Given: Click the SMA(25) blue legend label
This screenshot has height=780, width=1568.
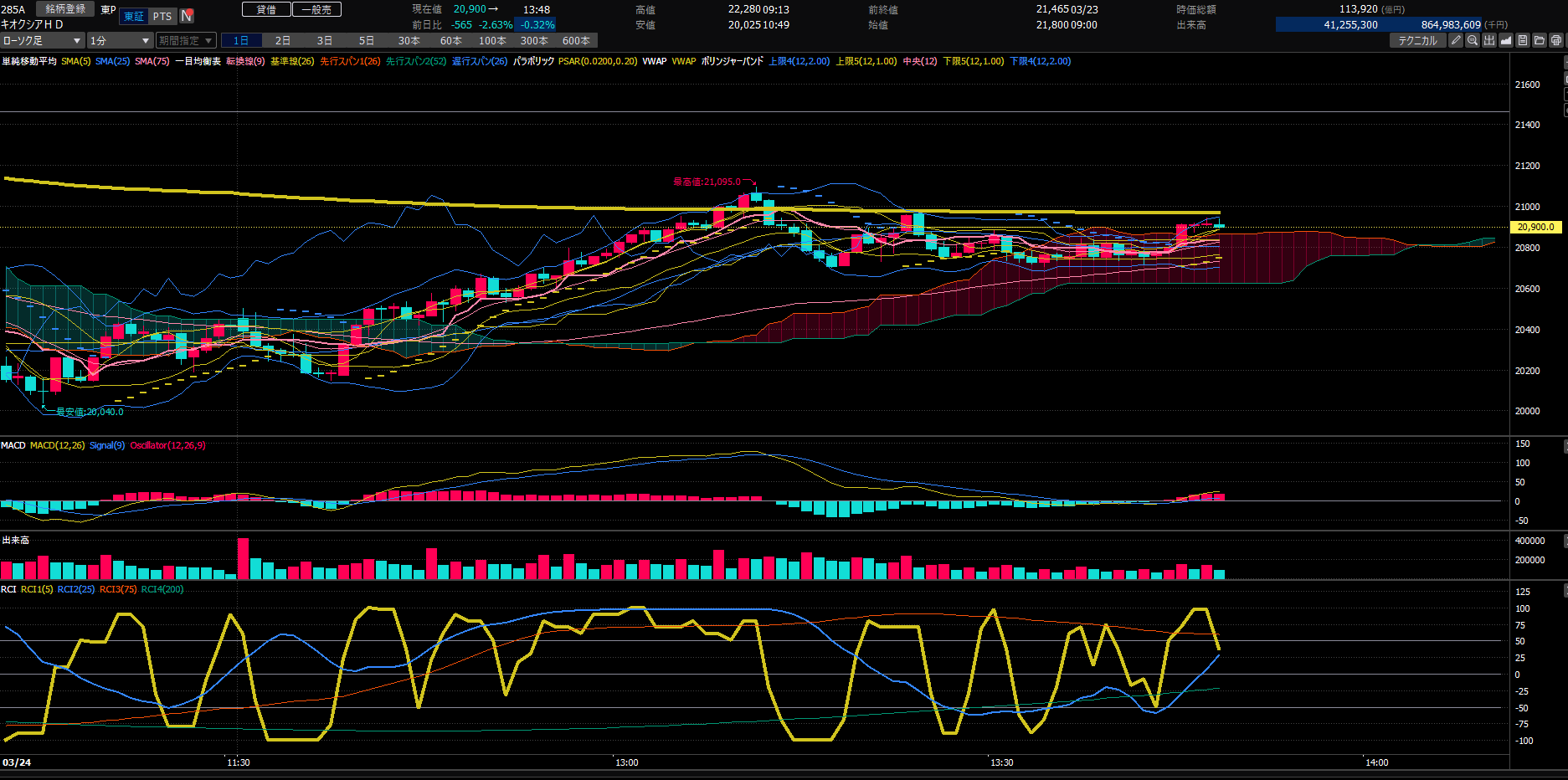Looking at the screenshot, I should click(x=112, y=61).
